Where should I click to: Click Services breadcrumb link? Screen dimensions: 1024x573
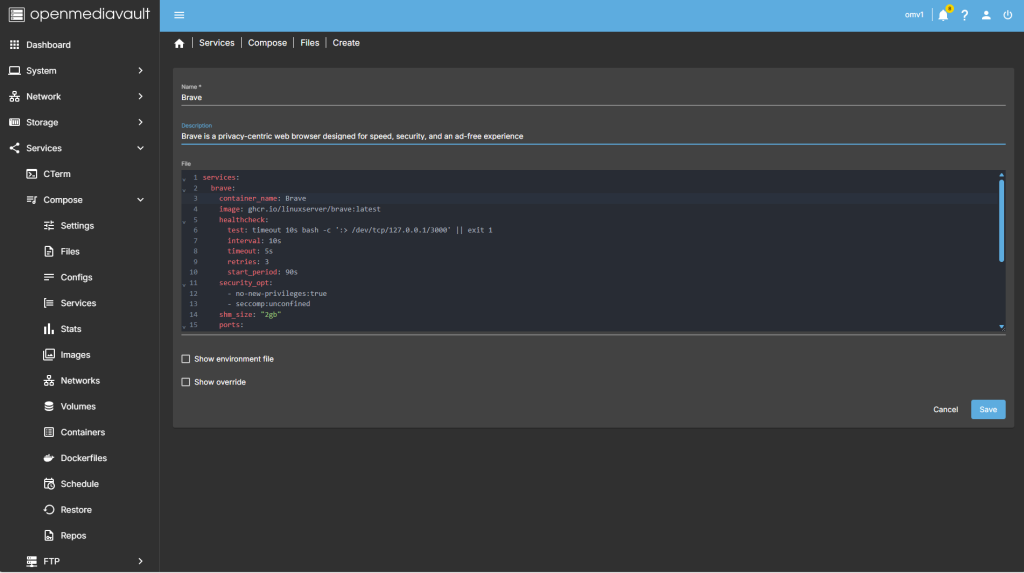point(217,43)
